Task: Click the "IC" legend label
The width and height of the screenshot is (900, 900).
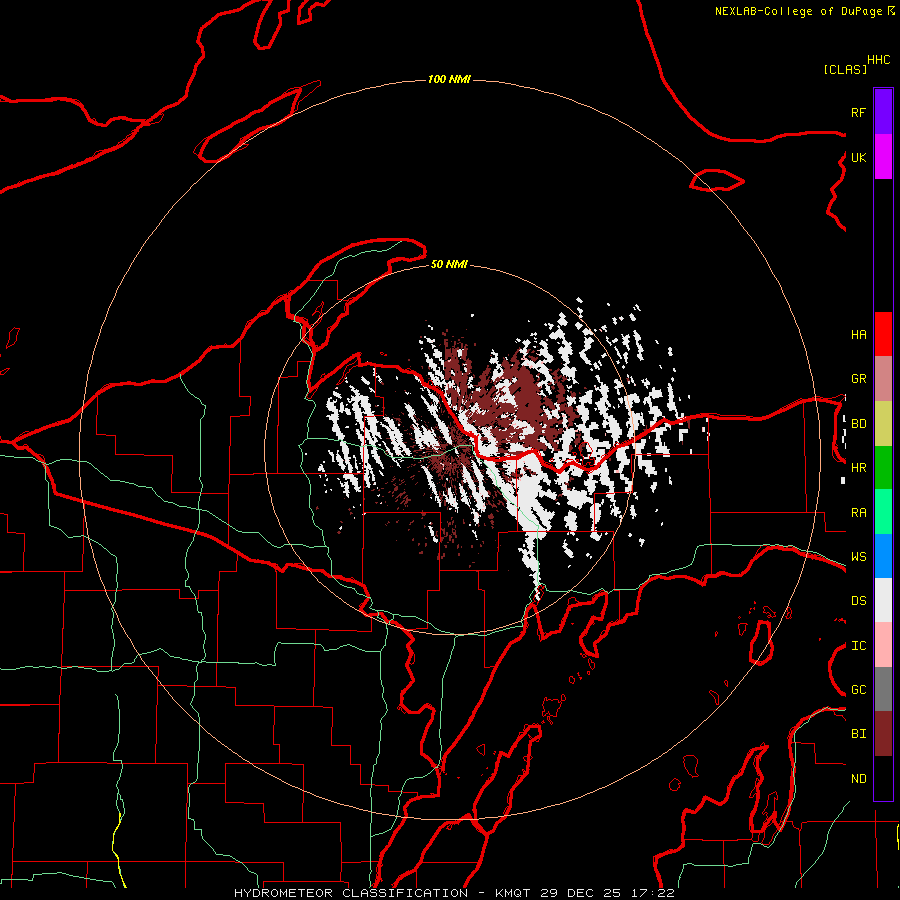Action: (858, 646)
